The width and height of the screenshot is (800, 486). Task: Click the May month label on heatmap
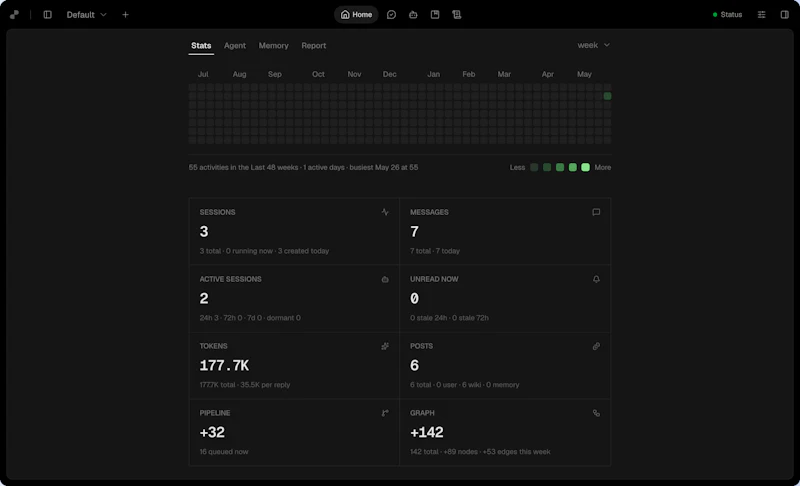coord(584,74)
